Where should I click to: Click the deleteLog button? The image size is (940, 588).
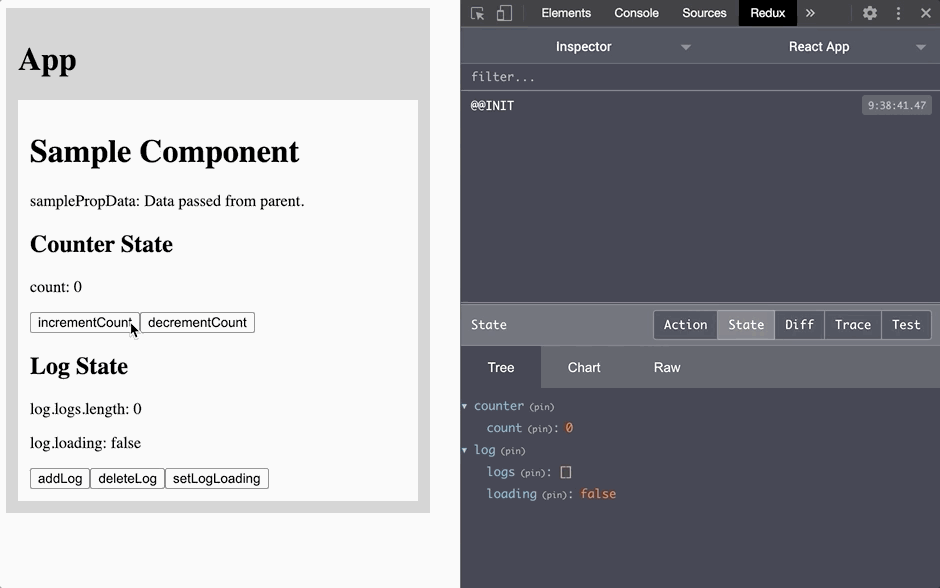[127, 478]
